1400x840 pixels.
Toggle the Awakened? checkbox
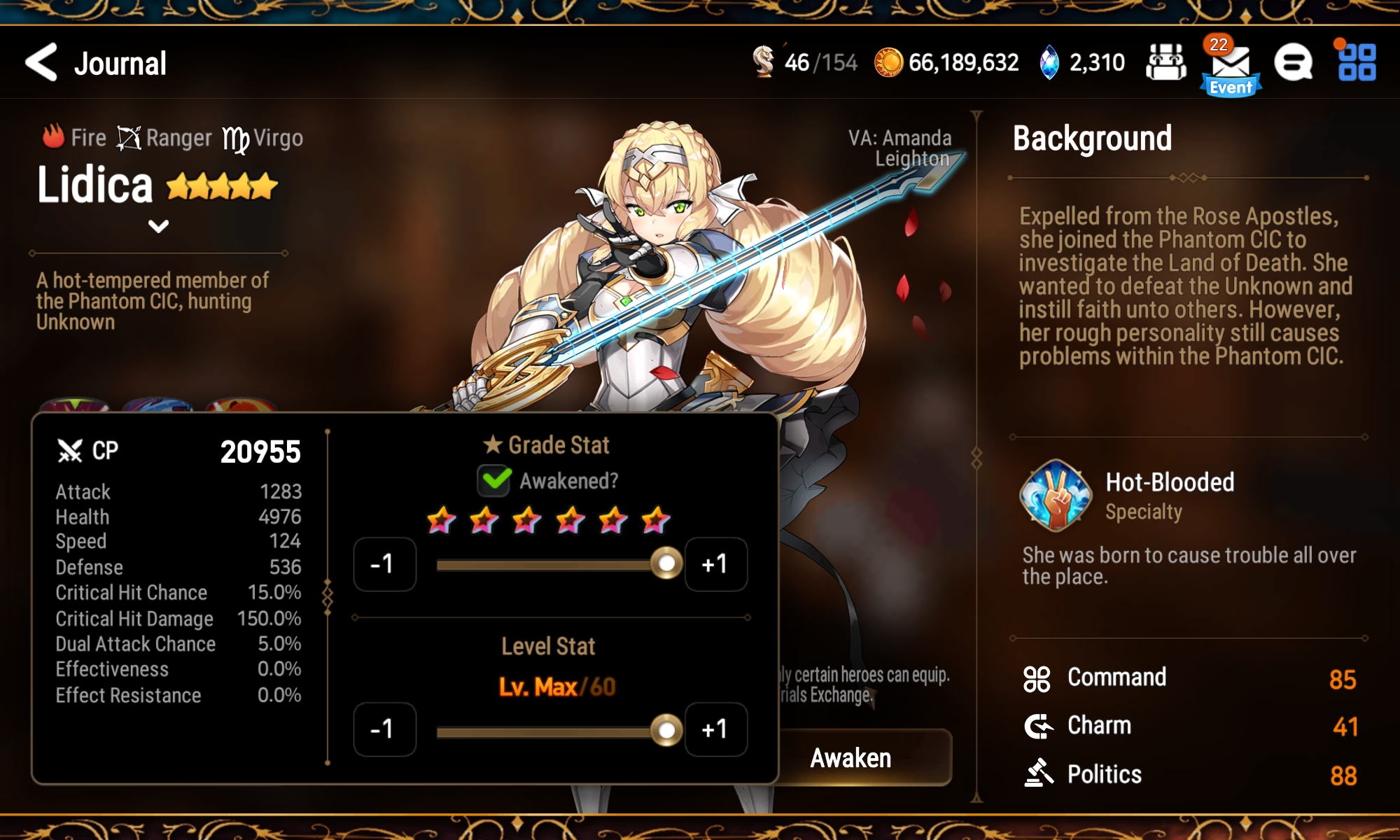coord(494,481)
